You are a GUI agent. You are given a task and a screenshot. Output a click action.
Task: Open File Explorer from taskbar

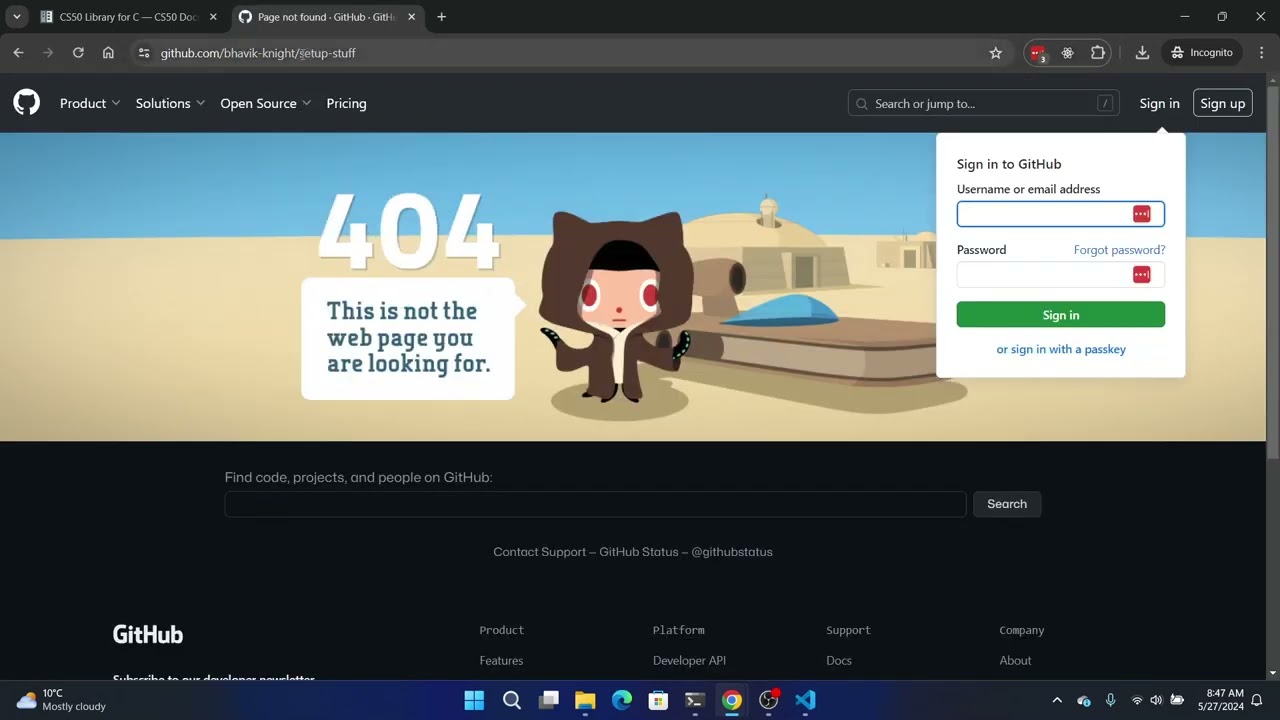(585, 700)
